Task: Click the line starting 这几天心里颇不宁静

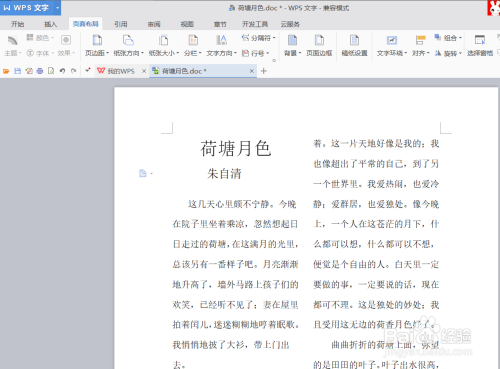Action: [x=242, y=204]
